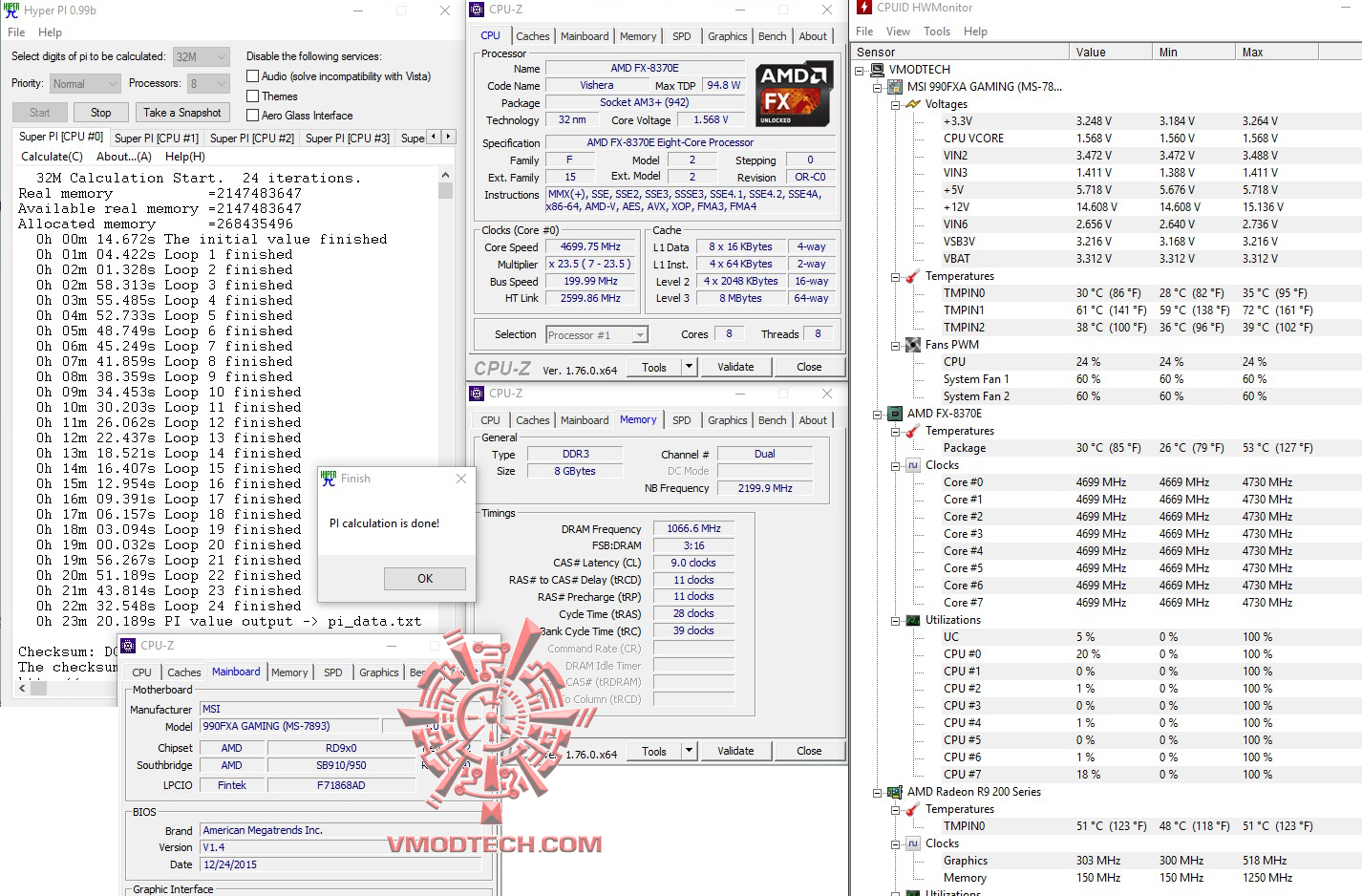
Task: Open the Calculate(C) menu in Super PI
Action: coord(52,157)
